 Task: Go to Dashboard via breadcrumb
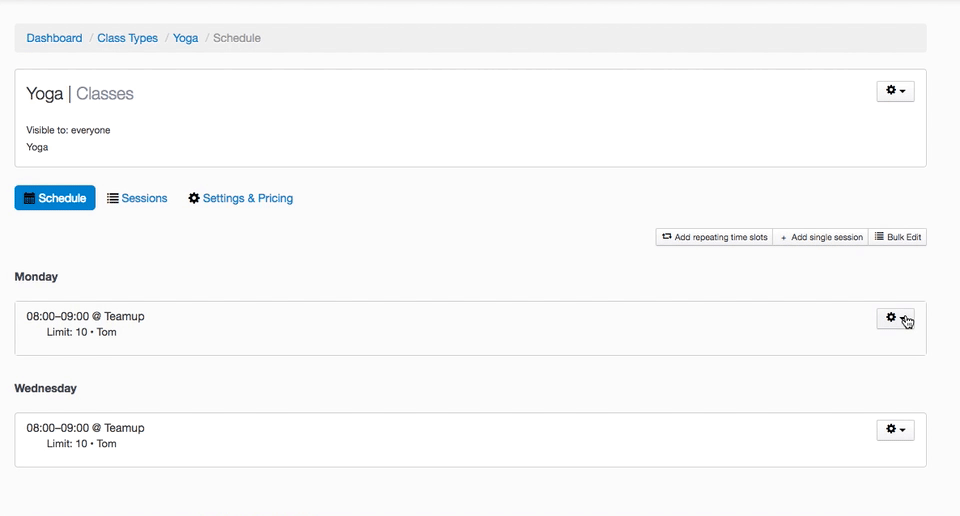[54, 38]
